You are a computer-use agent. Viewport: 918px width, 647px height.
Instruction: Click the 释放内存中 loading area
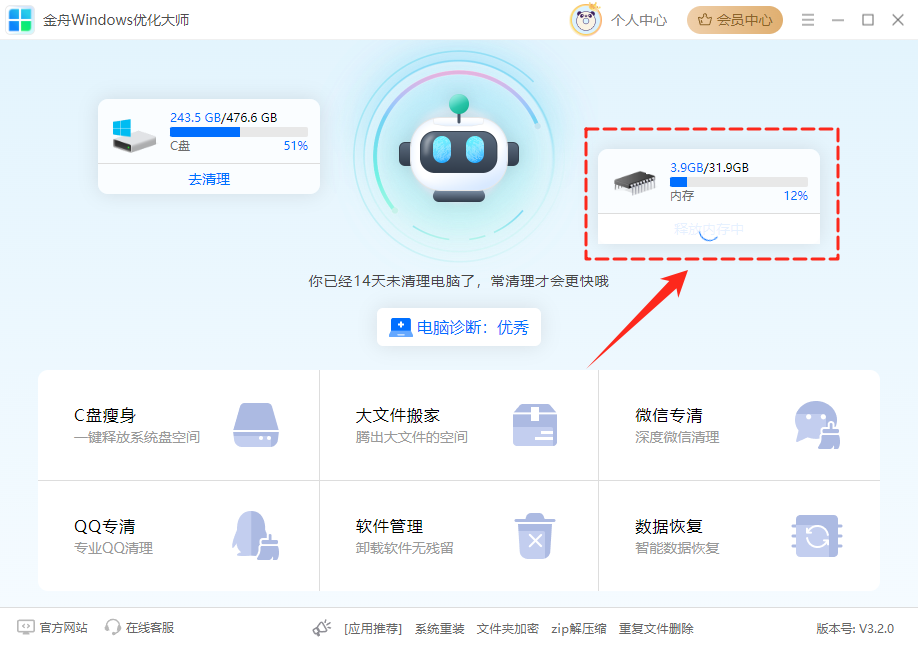click(x=707, y=229)
